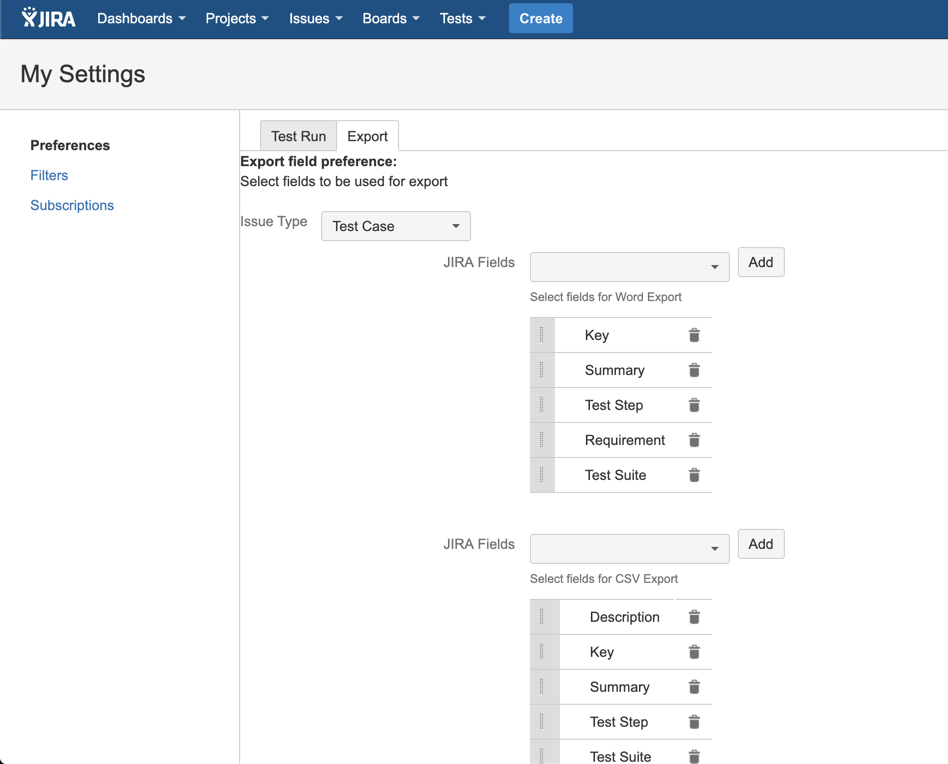948x764 pixels.
Task: Grab drag handle of Word Export Summary row
Action: pyautogui.click(x=542, y=370)
